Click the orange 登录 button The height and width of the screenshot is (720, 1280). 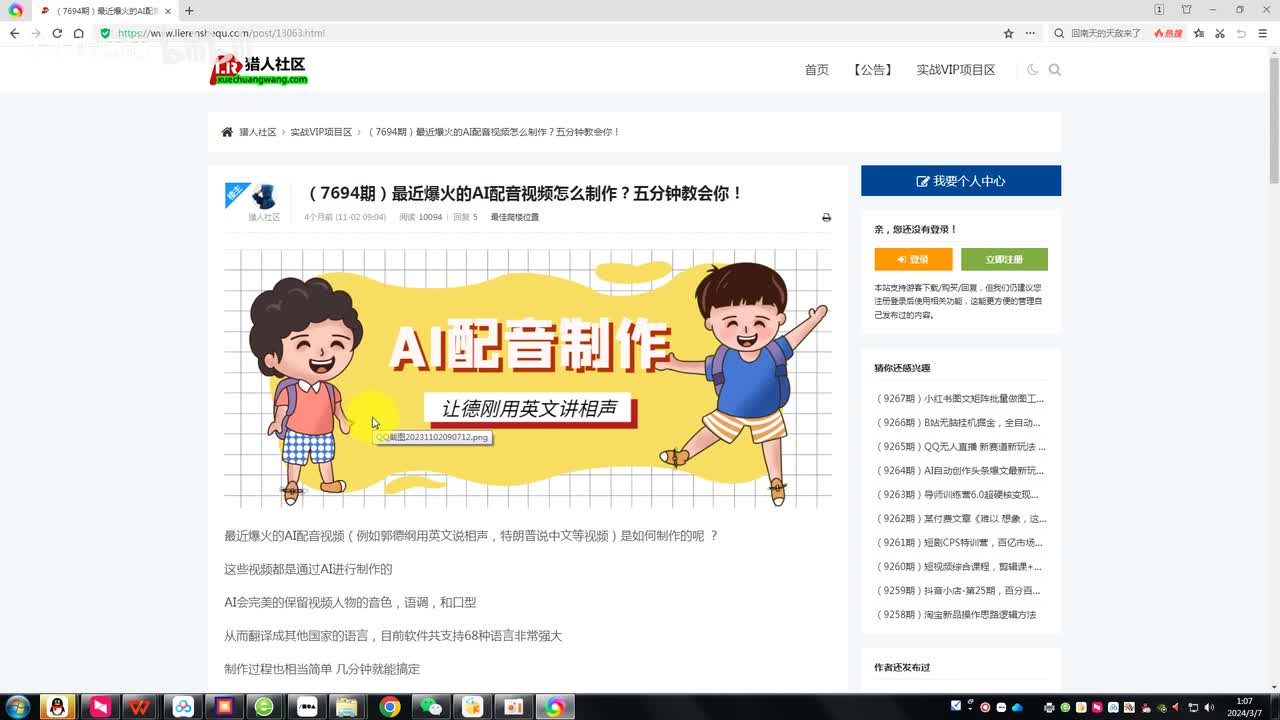pyautogui.click(x=913, y=259)
